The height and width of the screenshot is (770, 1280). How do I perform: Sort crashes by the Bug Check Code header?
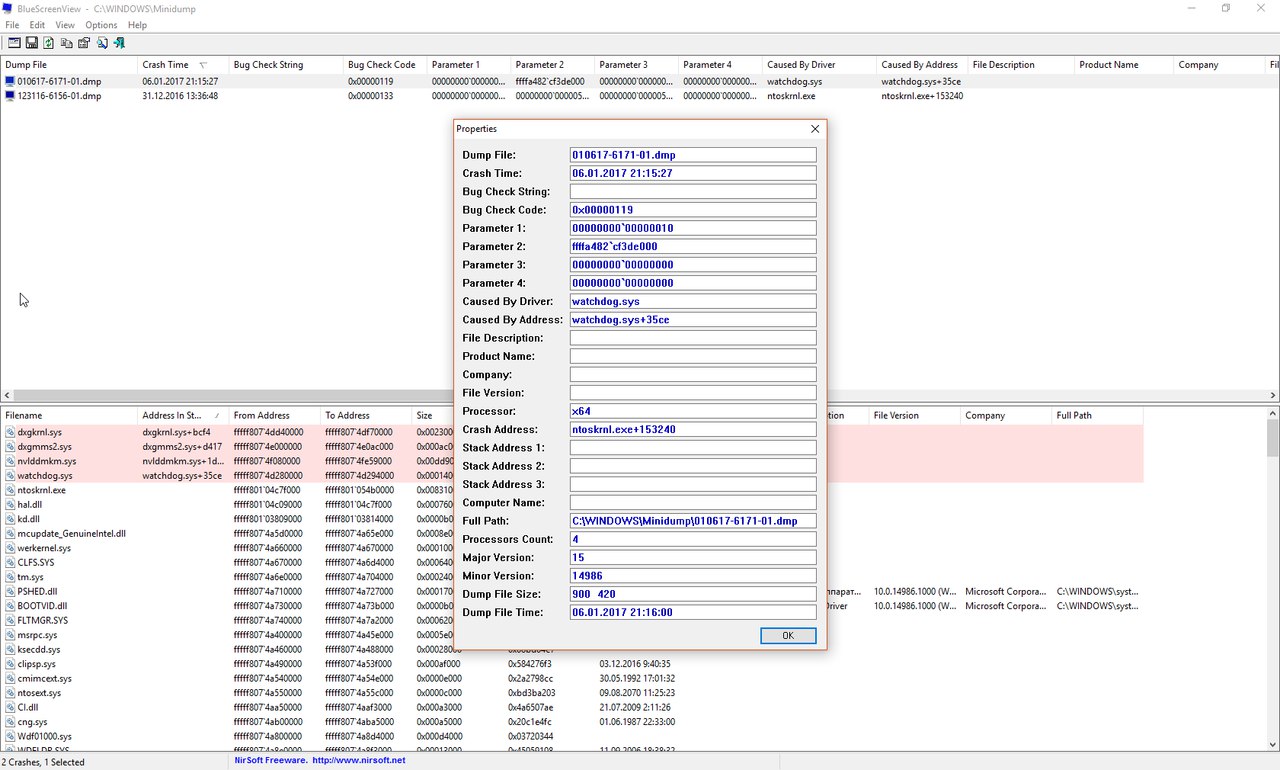(x=385, y=65)
